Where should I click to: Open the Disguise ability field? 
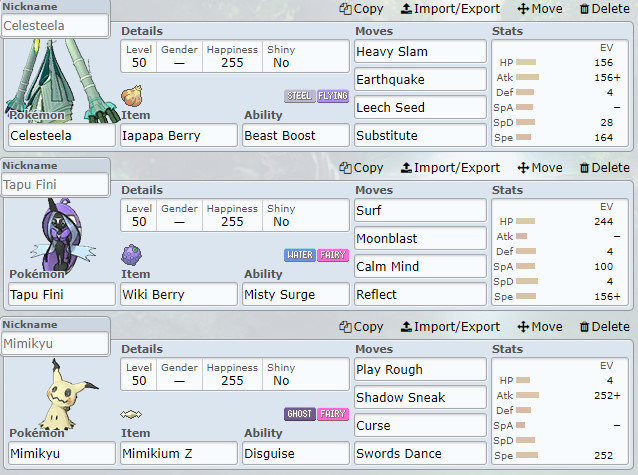click(296, 453)
